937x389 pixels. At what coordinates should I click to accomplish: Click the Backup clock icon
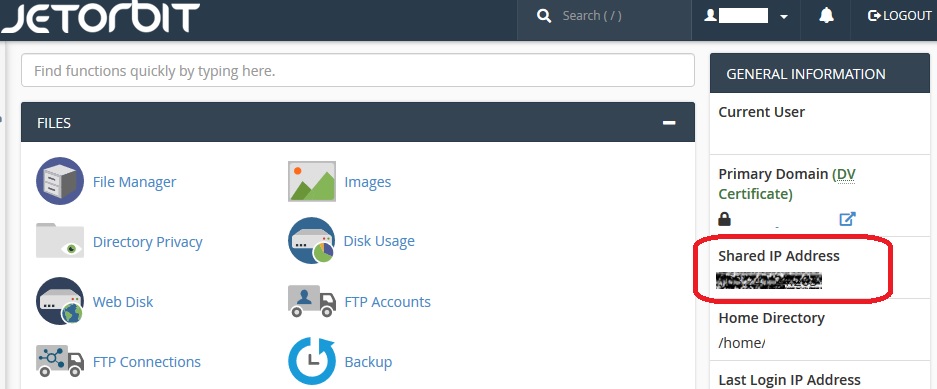point(311,361)
